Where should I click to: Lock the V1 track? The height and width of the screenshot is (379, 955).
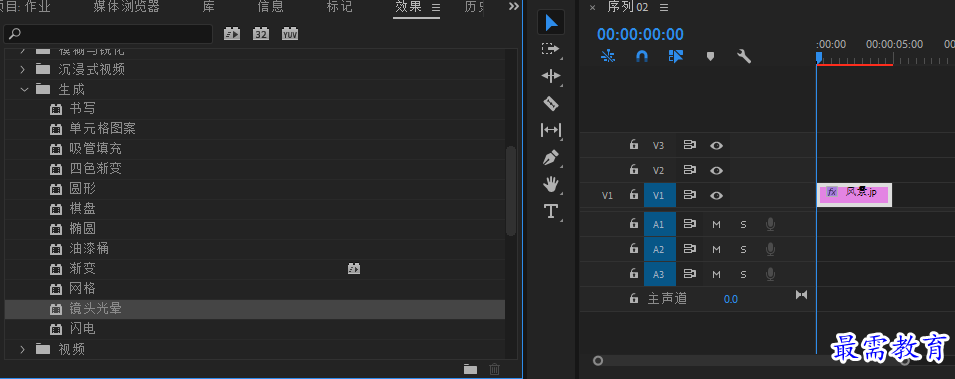[x=634, y=194]
